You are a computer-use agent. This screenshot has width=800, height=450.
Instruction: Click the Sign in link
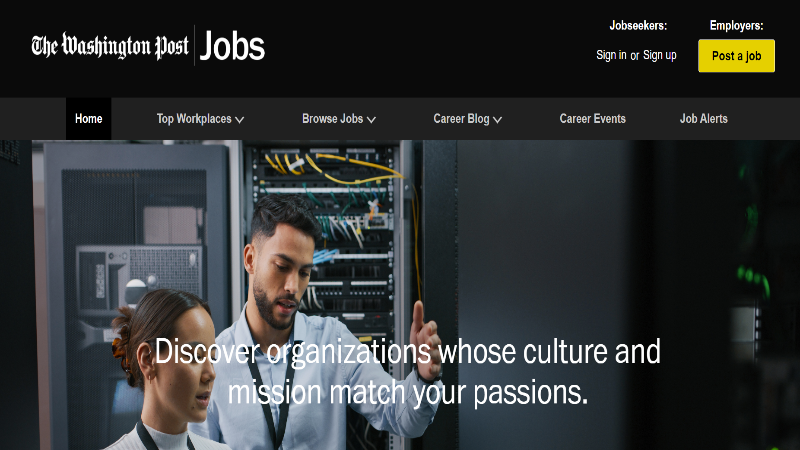tap(611, 55)
